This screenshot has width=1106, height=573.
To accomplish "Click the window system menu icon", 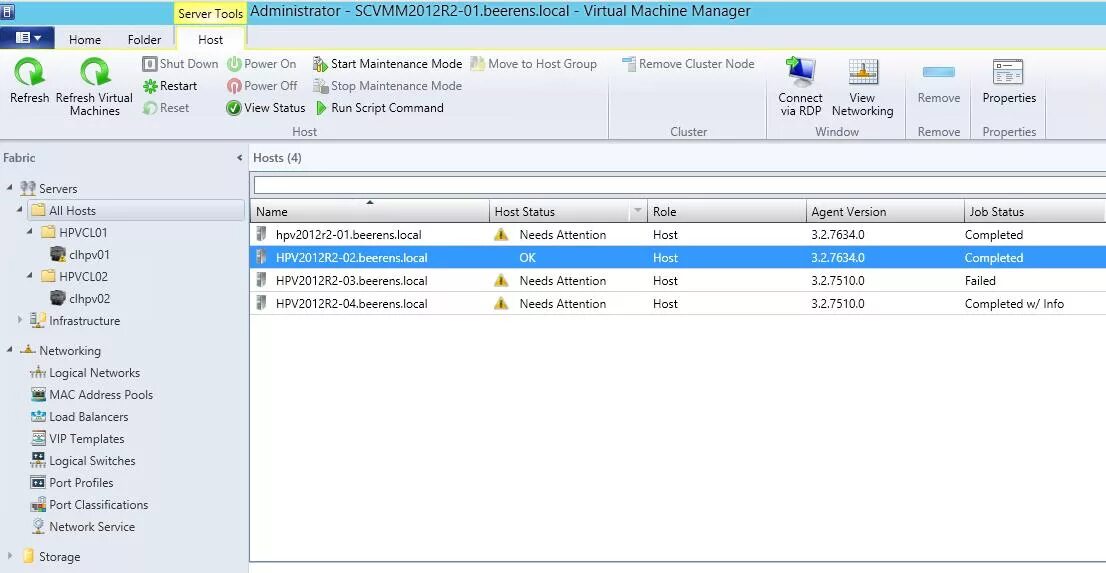I will 8,12.
